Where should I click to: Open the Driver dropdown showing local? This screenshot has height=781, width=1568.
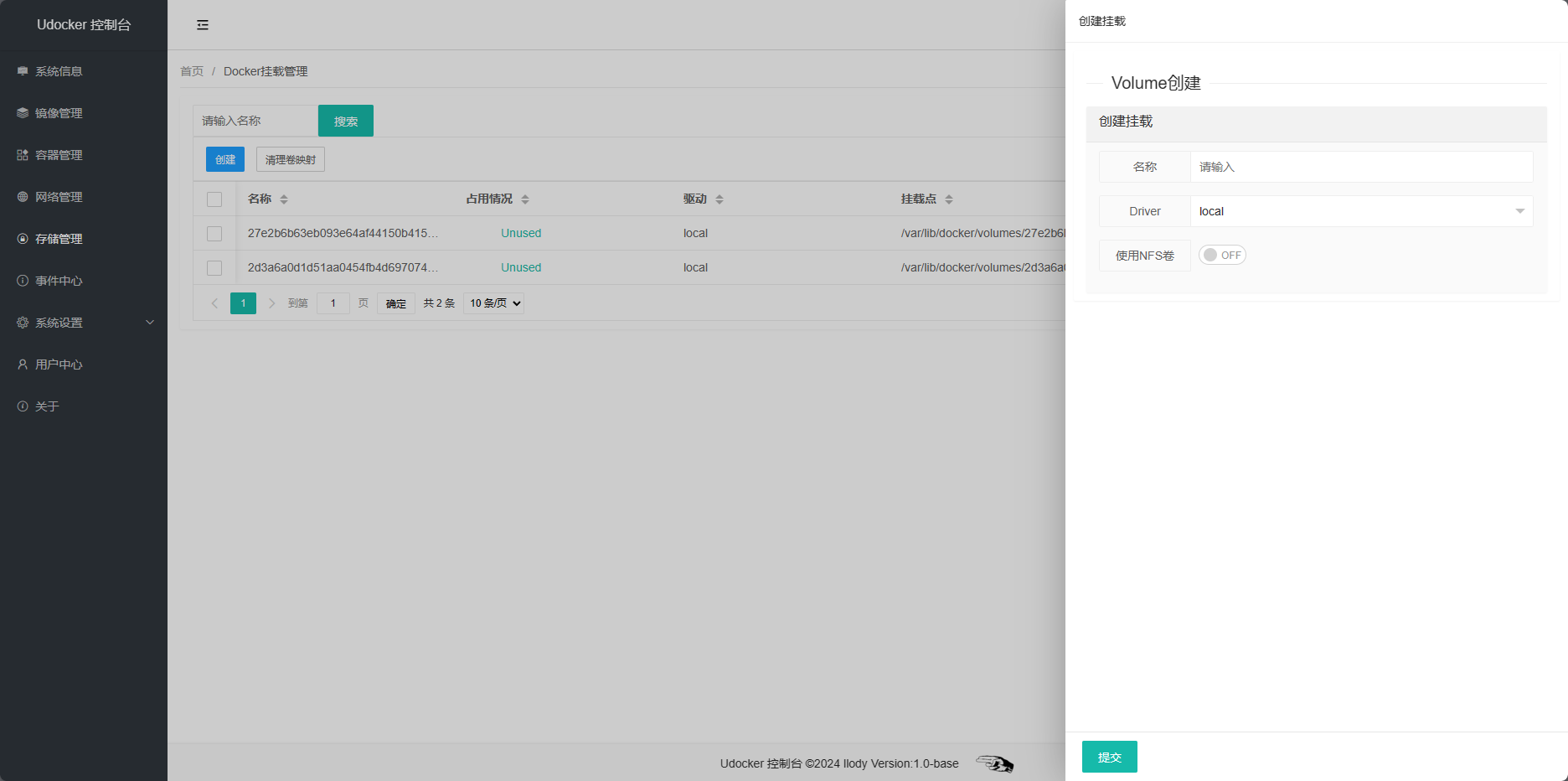pos(1362,211)
